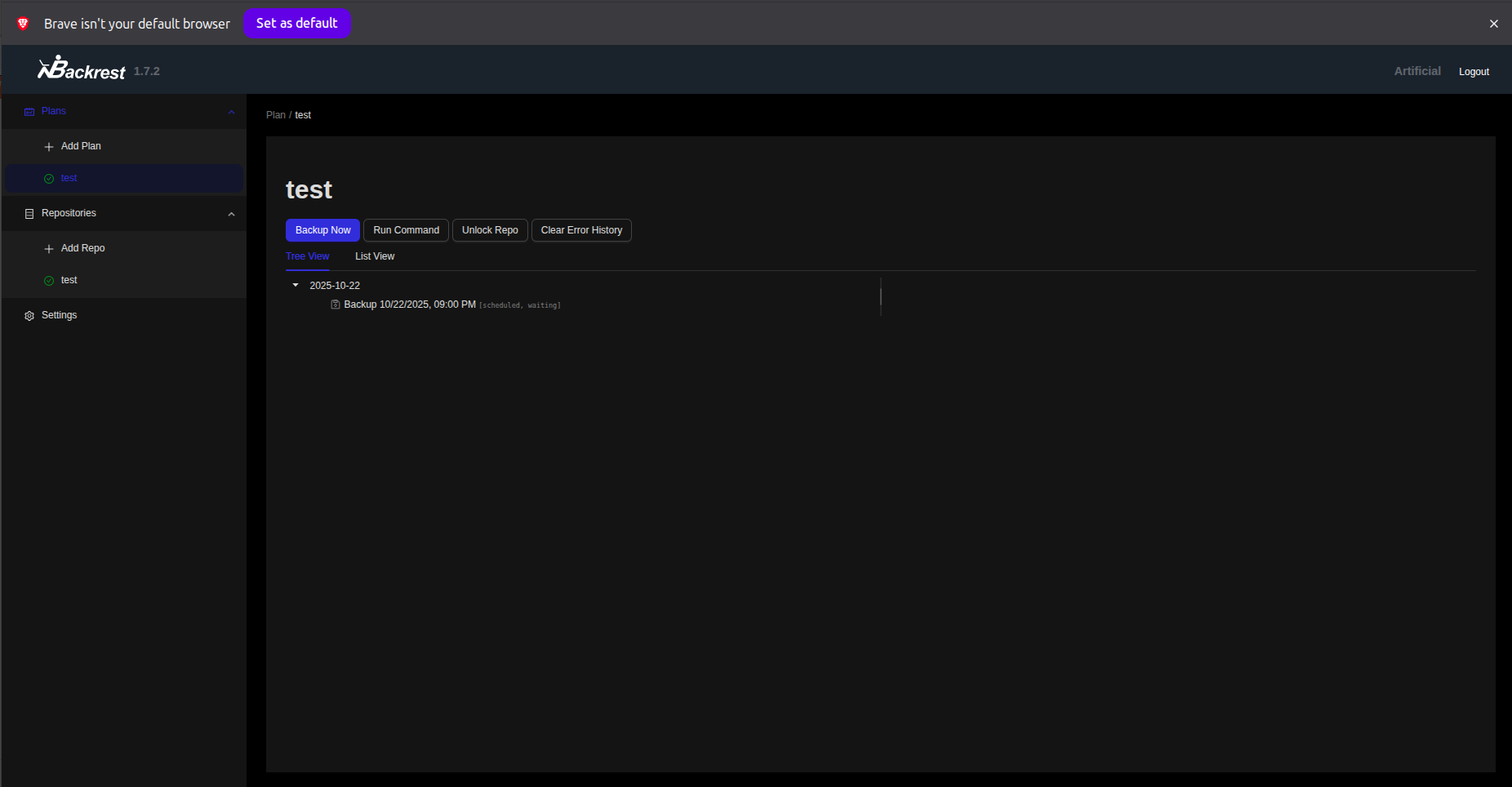1512x787 pixels.
Task: Click green check status icon of test plan
Action: tap(49, 179)
